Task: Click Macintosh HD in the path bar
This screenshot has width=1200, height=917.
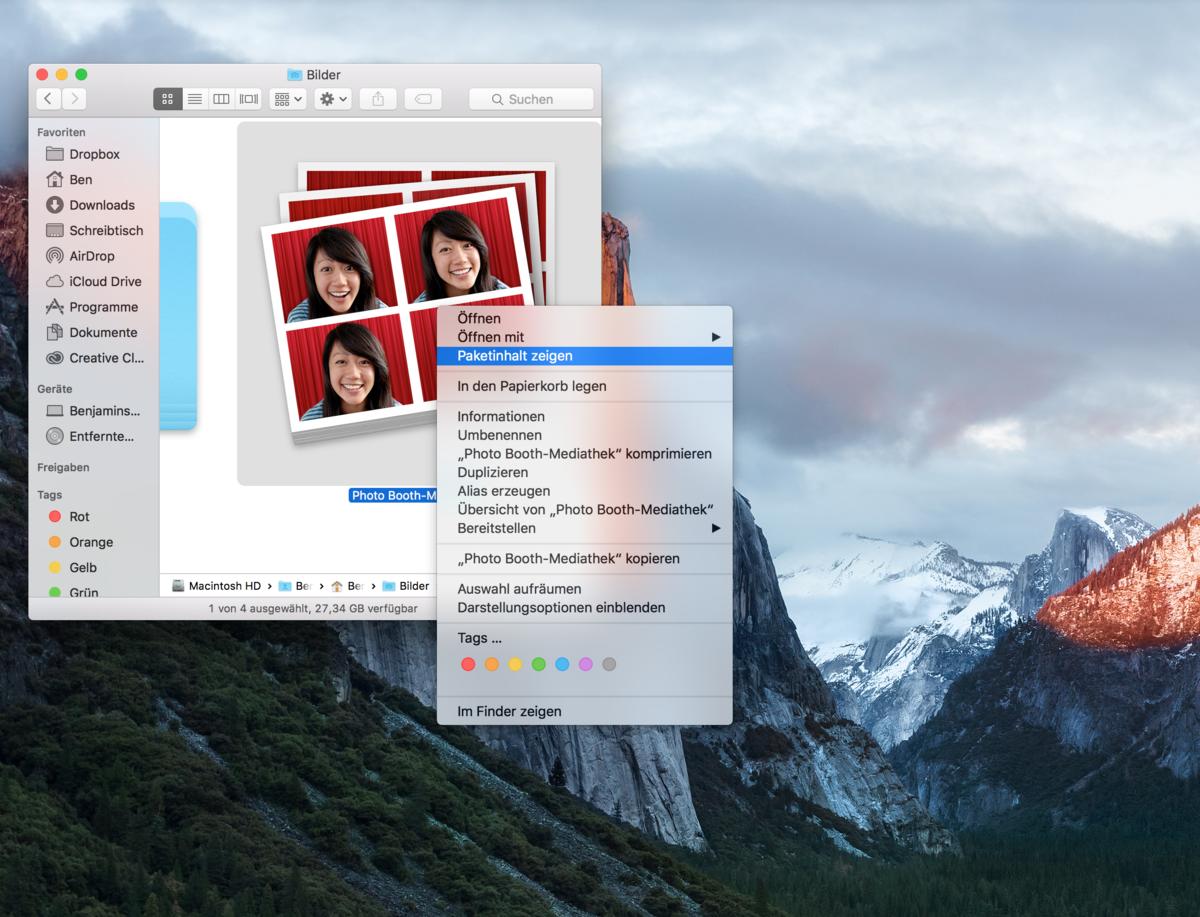Action: tap(216, 586)
